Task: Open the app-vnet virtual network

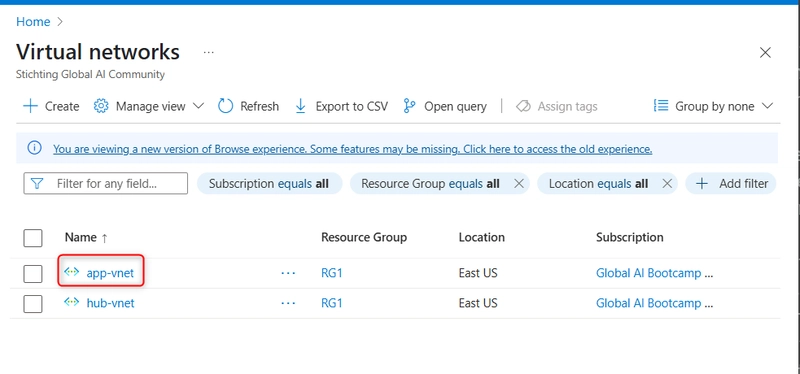Action: coord(110,273)
